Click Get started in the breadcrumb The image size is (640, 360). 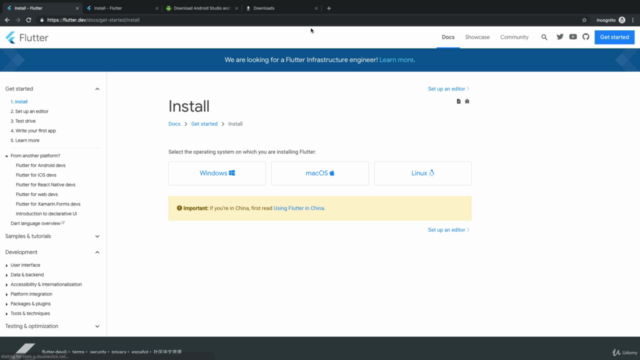(204, 124)
